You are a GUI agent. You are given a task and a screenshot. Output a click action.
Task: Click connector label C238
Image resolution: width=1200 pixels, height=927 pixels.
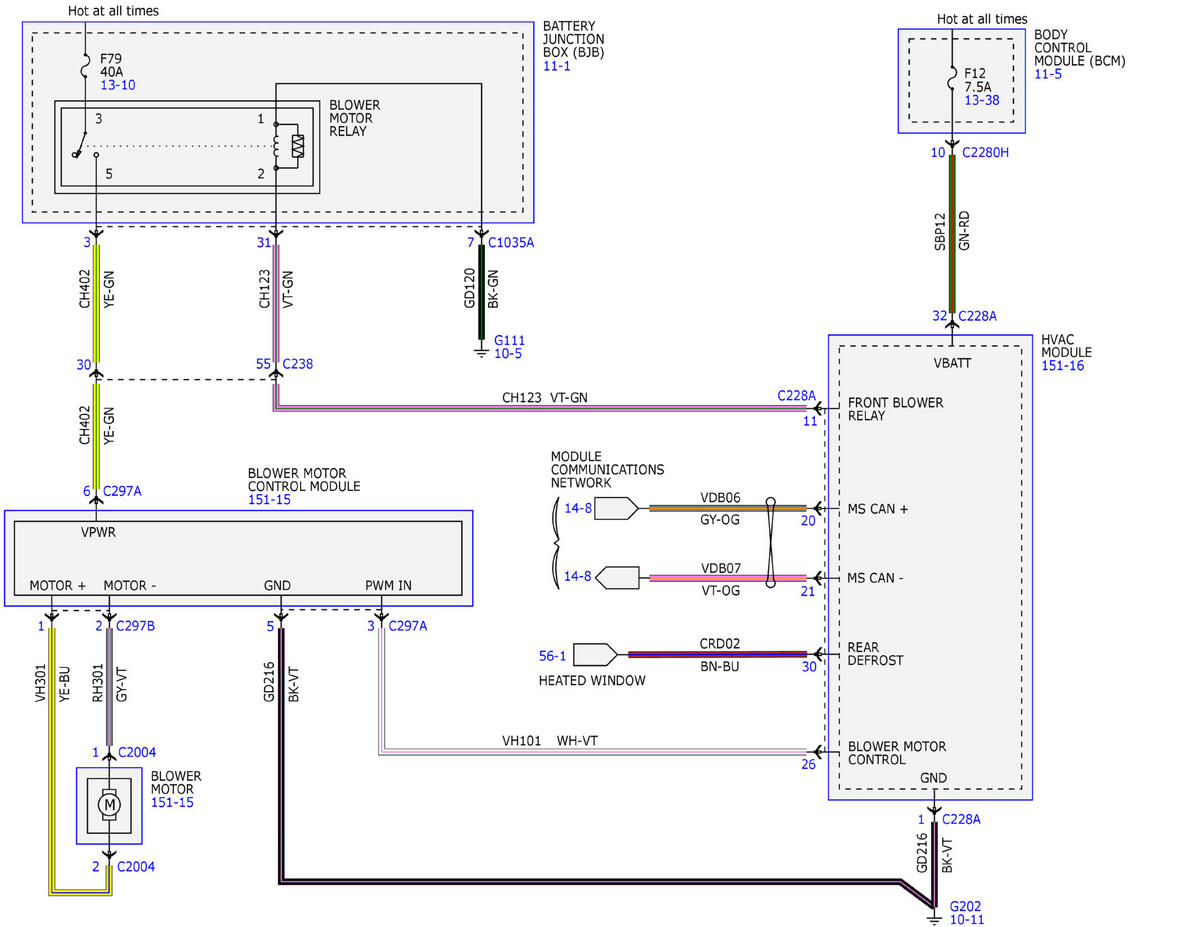coord(297,364)
